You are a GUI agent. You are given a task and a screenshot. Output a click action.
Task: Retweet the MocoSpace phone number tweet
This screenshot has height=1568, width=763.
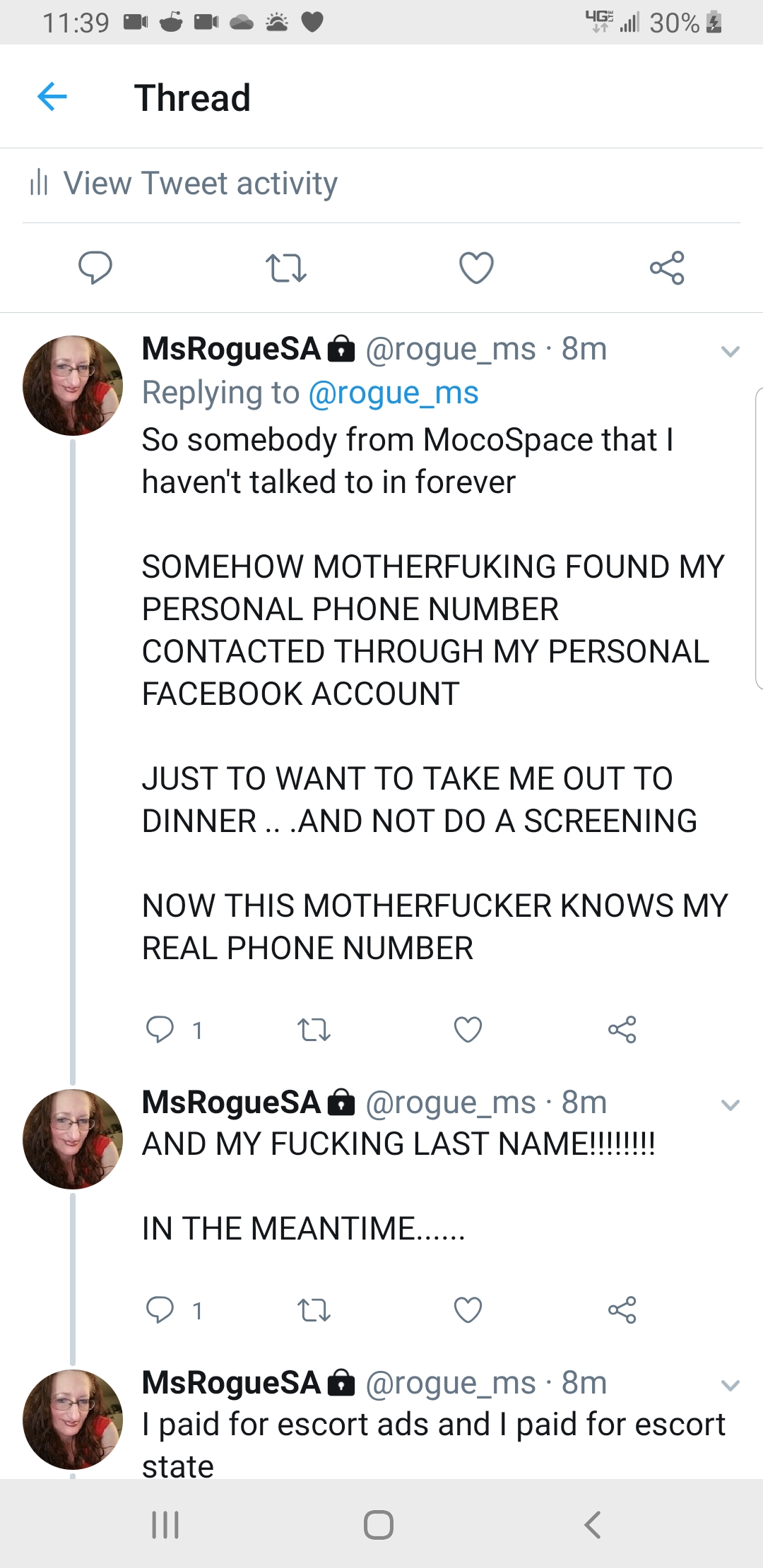[x=314, y=1030]
